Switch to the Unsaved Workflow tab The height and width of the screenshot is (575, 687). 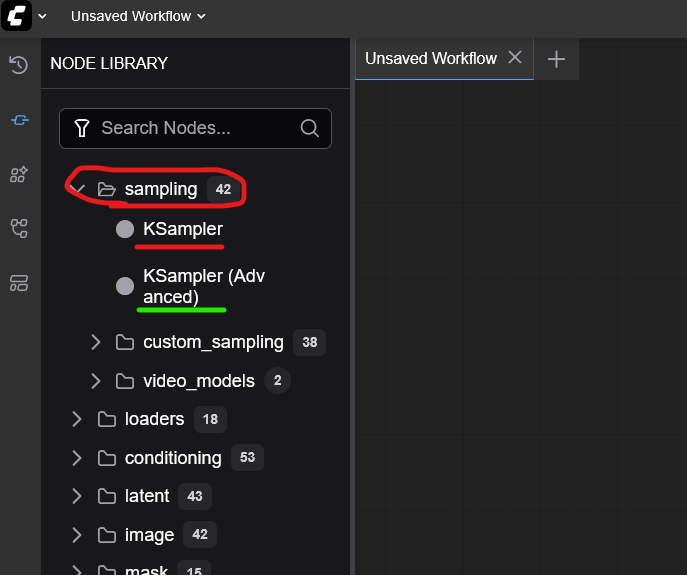pyautogui.click(x=430, y=59)
